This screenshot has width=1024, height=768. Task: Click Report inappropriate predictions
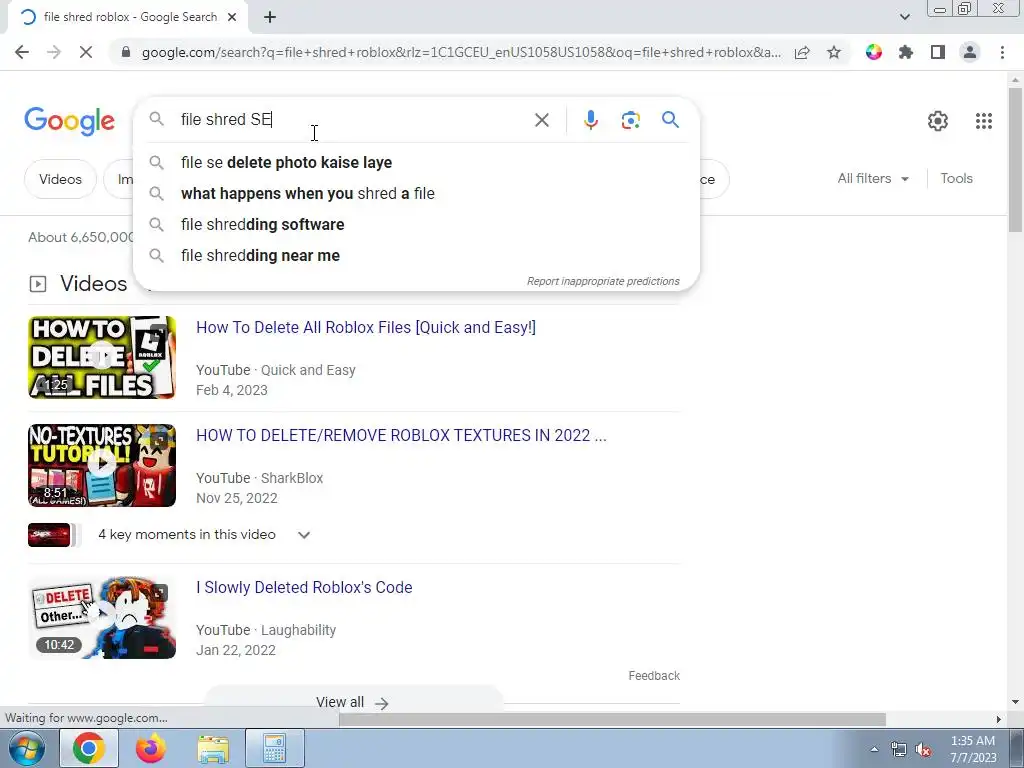[603, 281]
